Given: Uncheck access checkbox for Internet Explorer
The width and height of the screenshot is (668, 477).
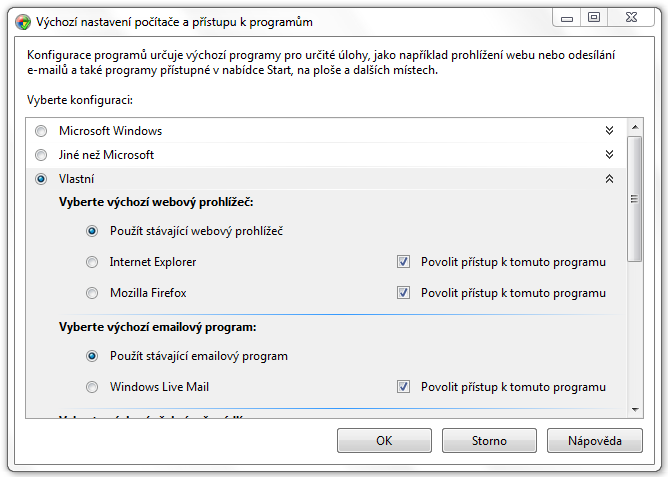Looking at the screenshot, I should click(403, 261).
